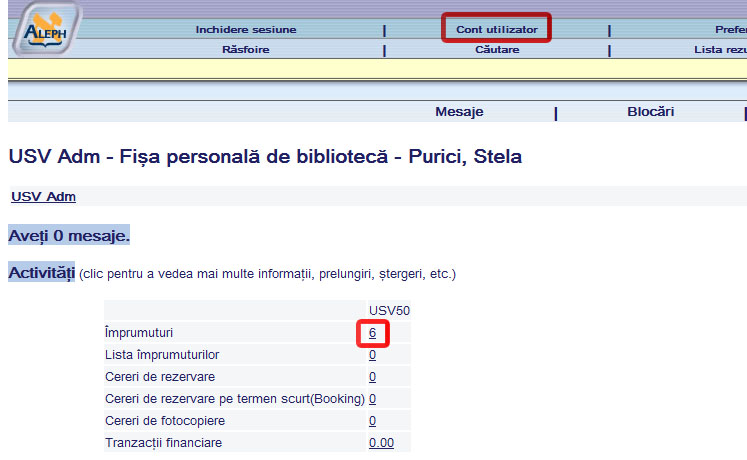Click the Cereri de fotocopiere count link
Image resolution: width=747 pixels, height=460 pixels.
point(372,420)
